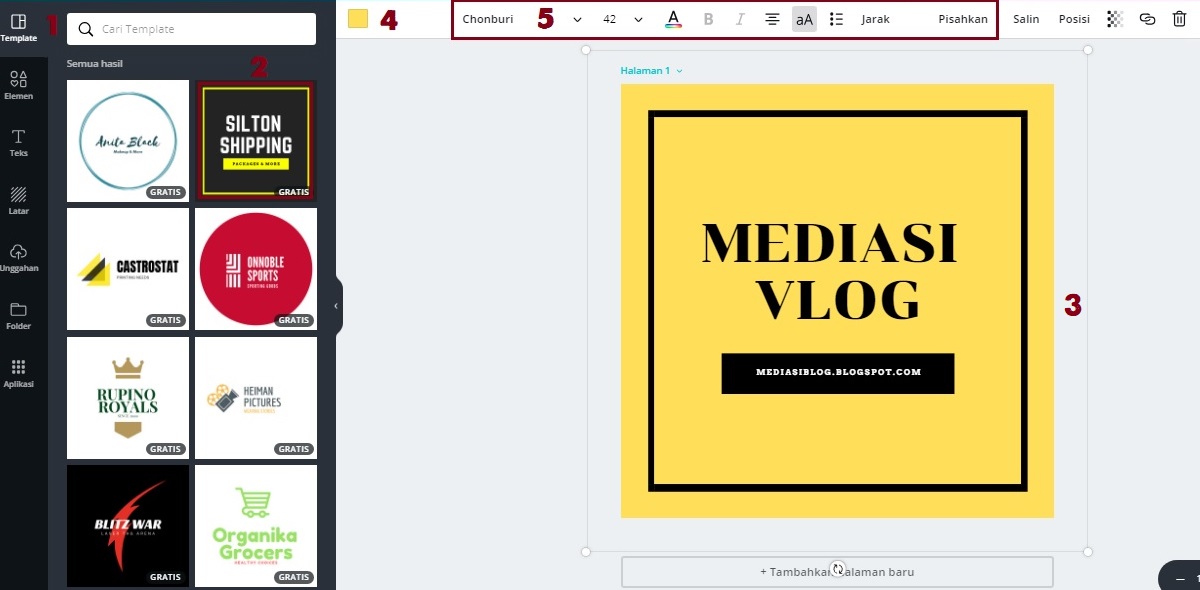Open the Unggahan uploads panel

18,255
